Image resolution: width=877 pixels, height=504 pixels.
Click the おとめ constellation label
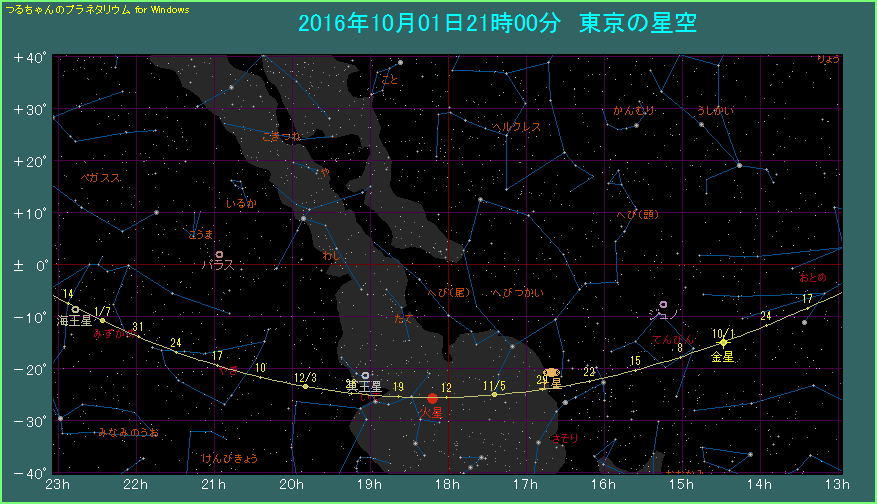tap(813, 277)
